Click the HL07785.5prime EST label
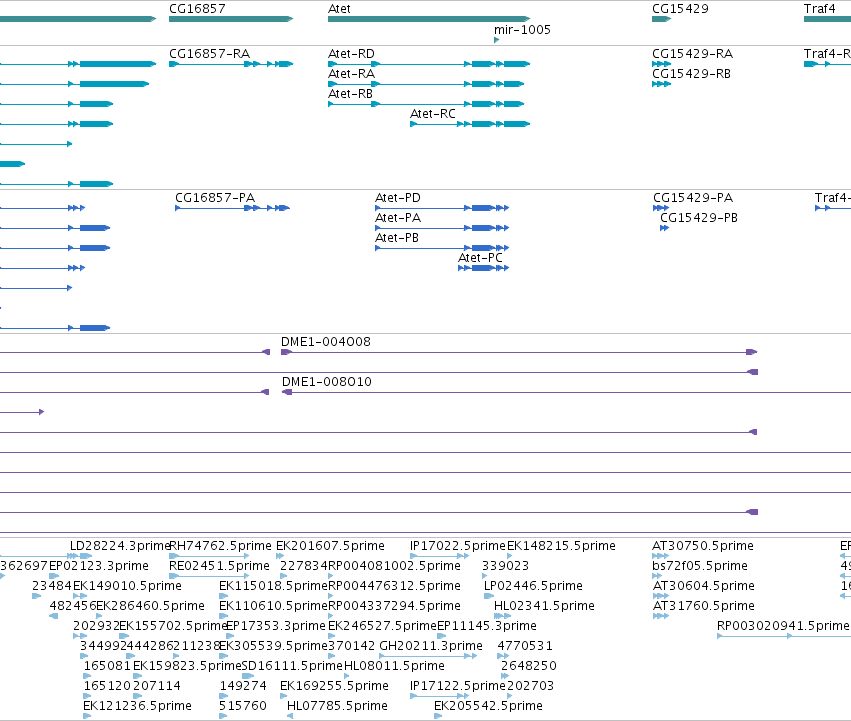Image resolution: width=851 pixels, height=721 pixels. click(337, 706)
